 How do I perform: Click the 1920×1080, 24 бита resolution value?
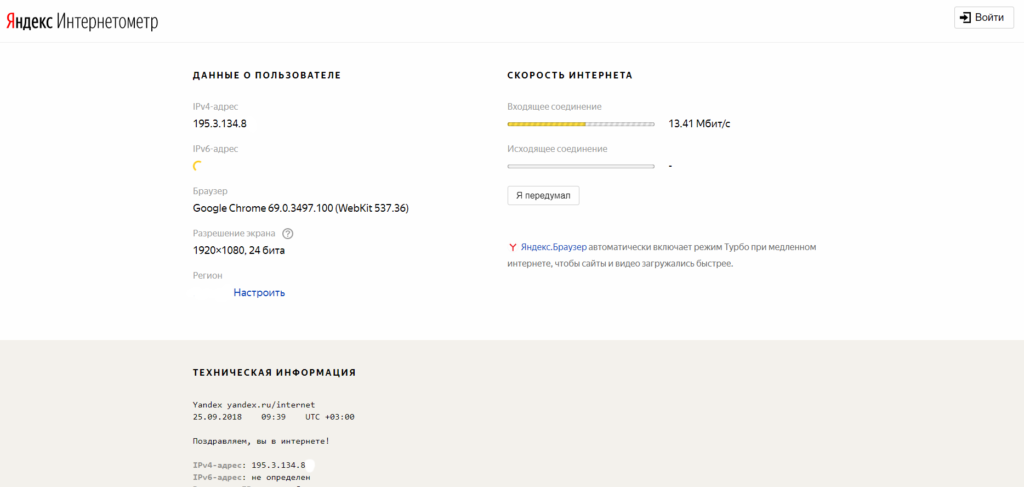(245, 250)
